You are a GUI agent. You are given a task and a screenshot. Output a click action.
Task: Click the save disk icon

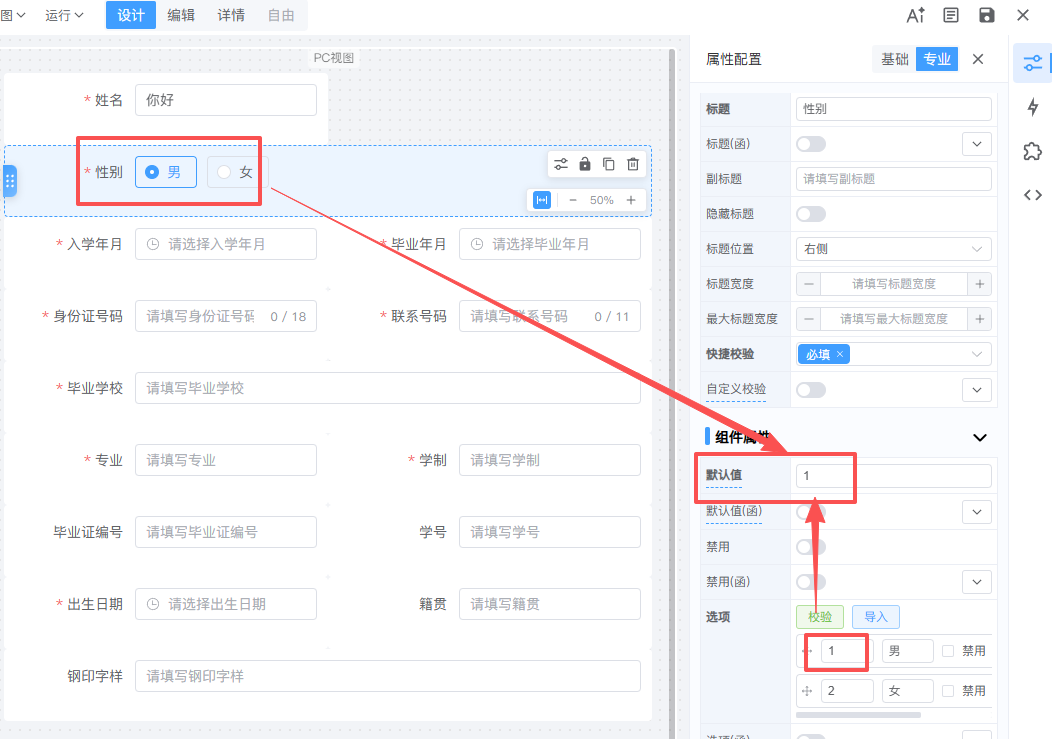(x=987, y=15)
